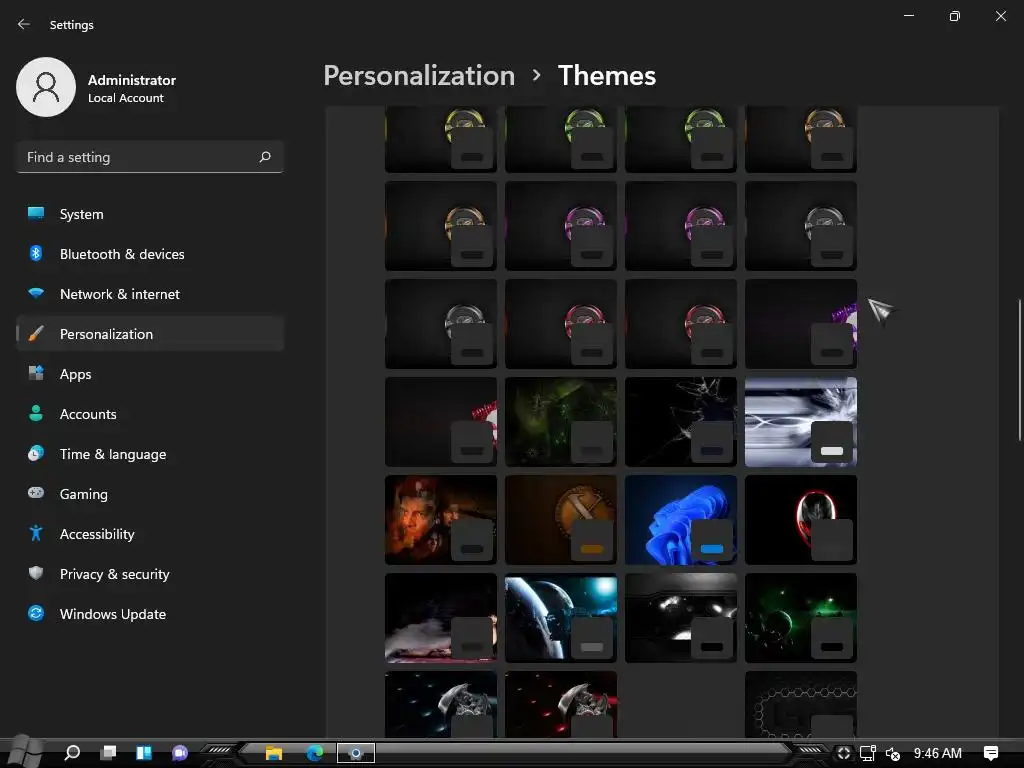The width and height of the screenshot is (1024, 768).
Task: Open Task View from the taskbar
Action: (108, 753)
